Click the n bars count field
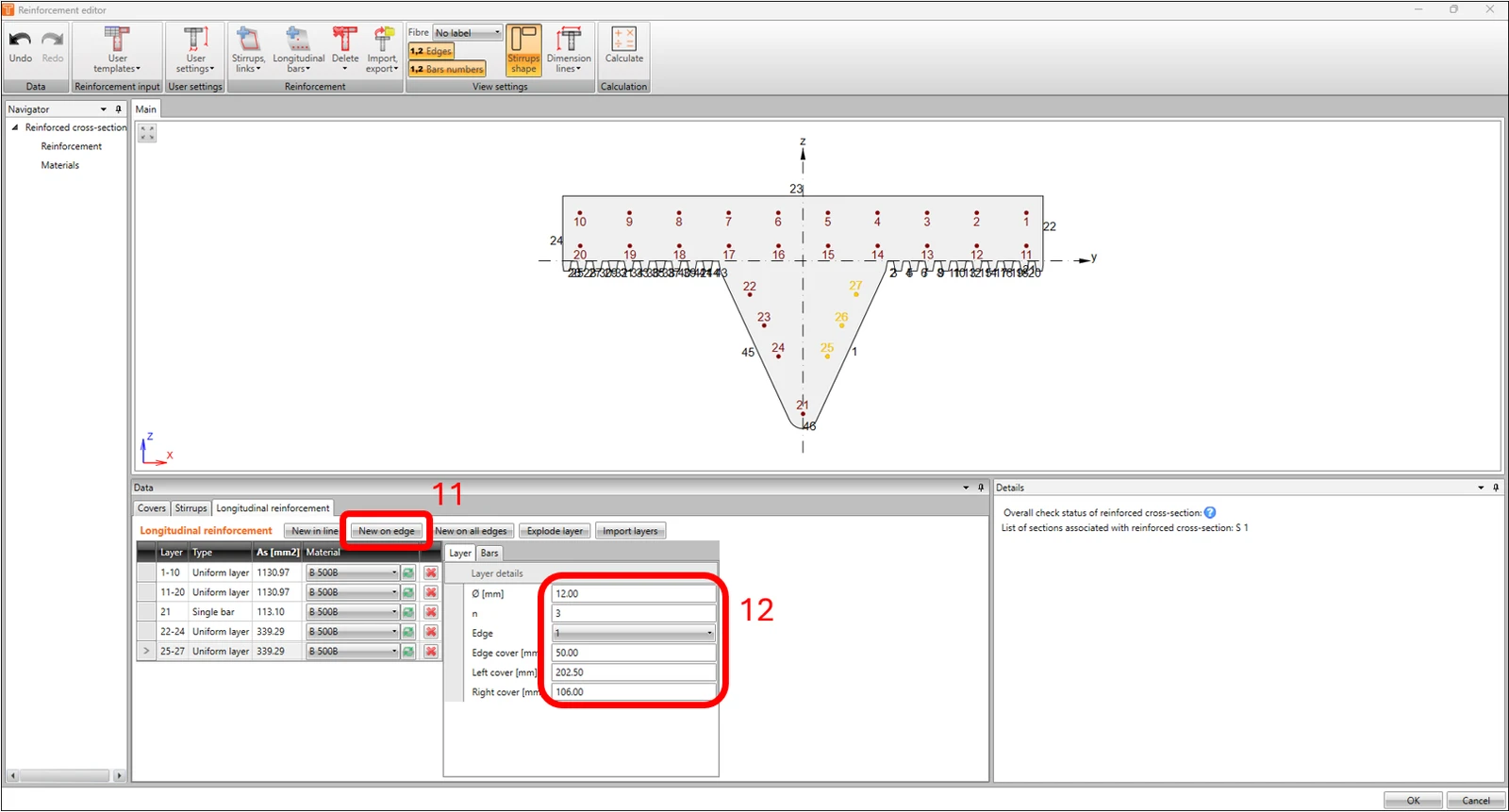Viewport: 1509px width, 812px height. click(x=633, y=614)
